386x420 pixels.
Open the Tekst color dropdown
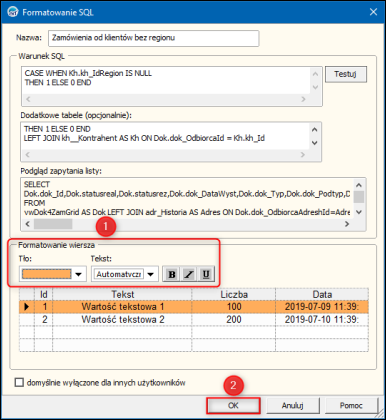tap(151, 274)
